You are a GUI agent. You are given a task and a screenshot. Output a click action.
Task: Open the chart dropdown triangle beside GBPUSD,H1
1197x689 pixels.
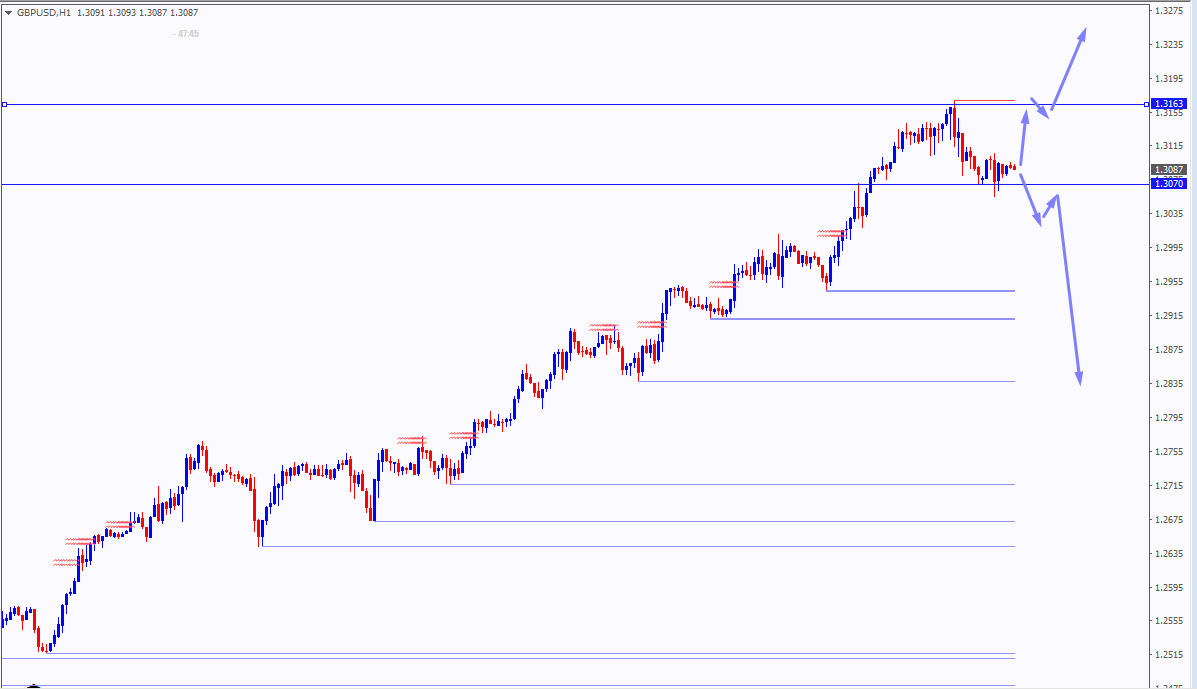8,13
